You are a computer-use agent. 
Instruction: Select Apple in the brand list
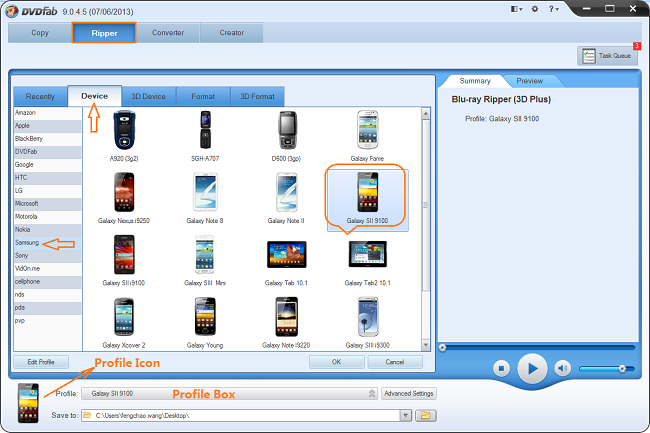pos(48,126)
